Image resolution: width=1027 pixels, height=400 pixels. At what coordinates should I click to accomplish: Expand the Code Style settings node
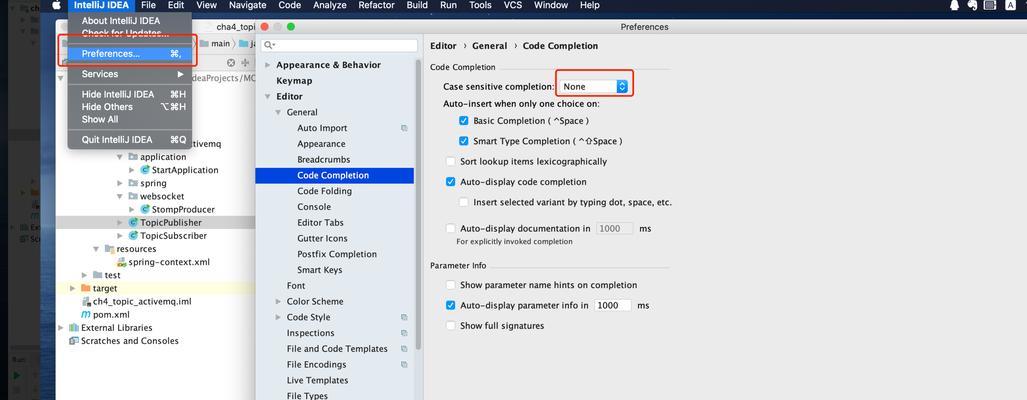tap(278, 318)
